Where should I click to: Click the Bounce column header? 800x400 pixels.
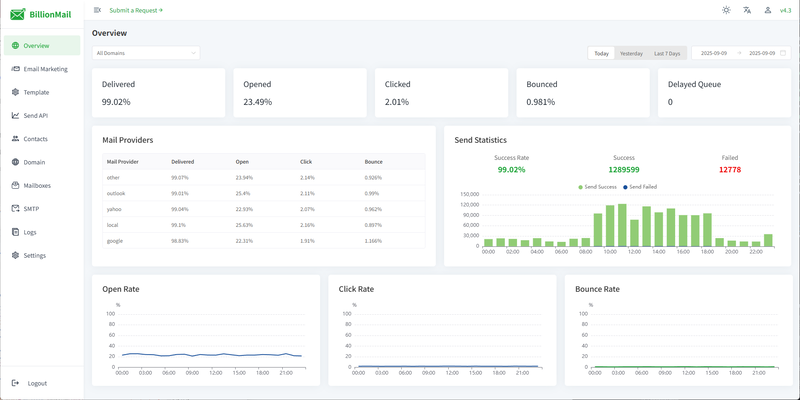pyautogui.click(x=373, y=162)
